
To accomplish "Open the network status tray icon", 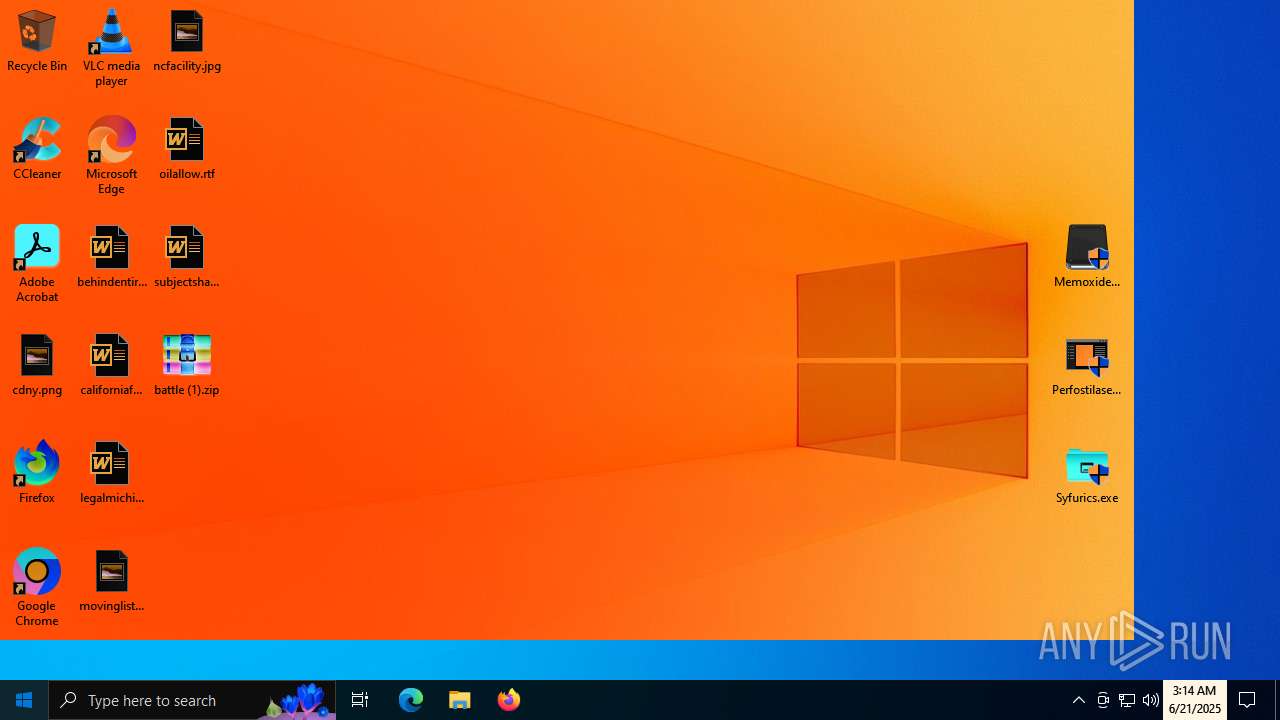I will click(1127, 700).
